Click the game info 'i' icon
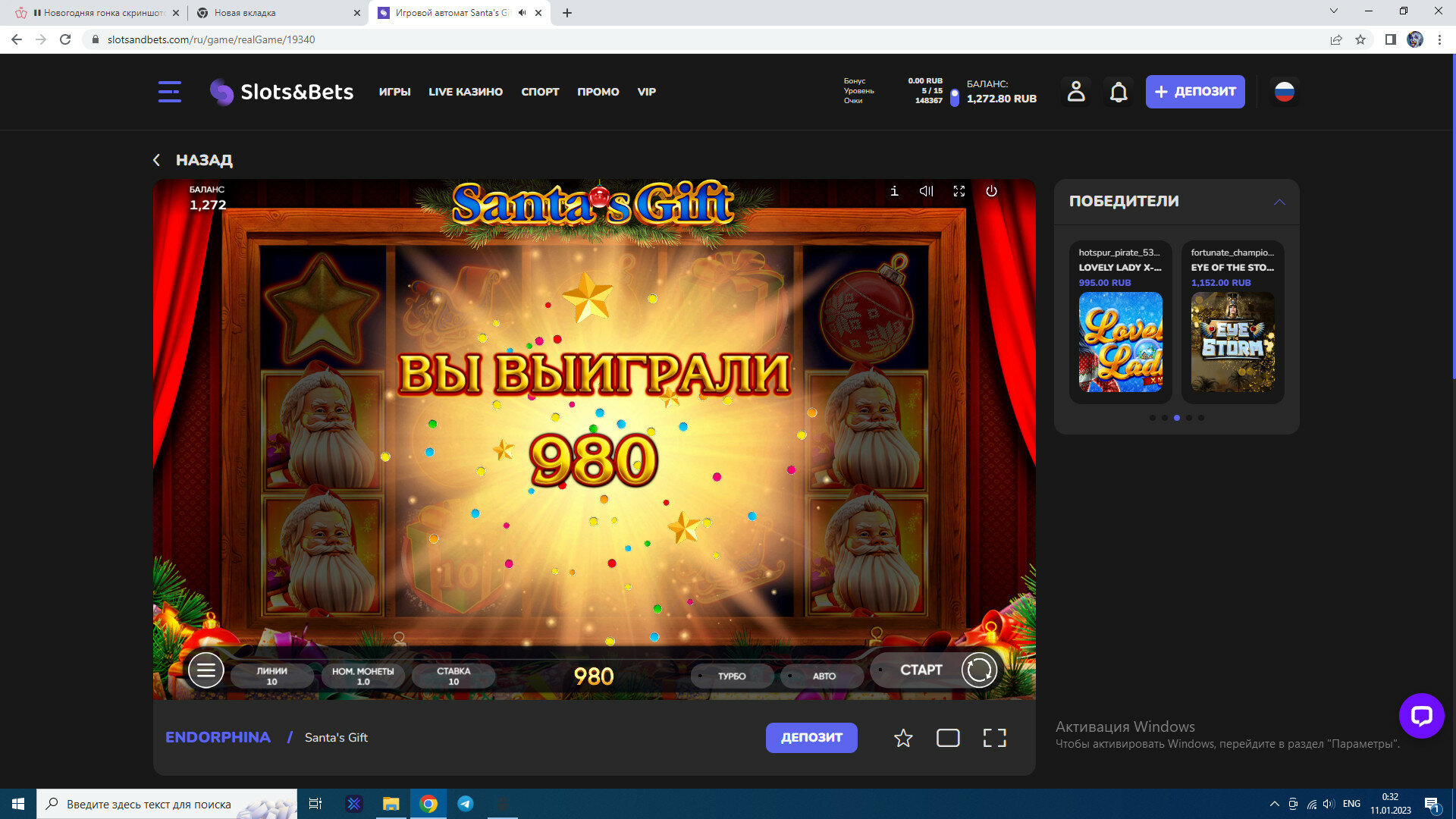The image size is (1456, 819). coord(894,191)
